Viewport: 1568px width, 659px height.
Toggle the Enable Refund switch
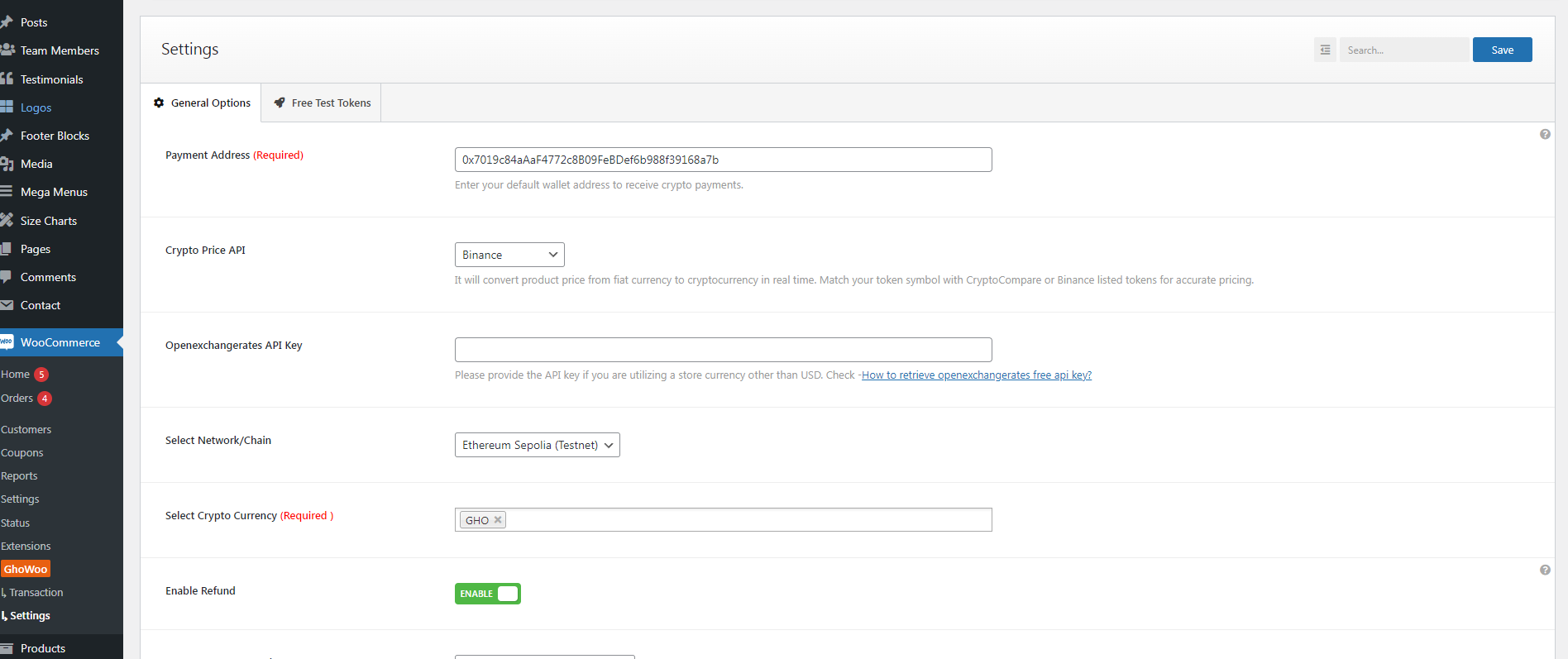coord(488,594)
